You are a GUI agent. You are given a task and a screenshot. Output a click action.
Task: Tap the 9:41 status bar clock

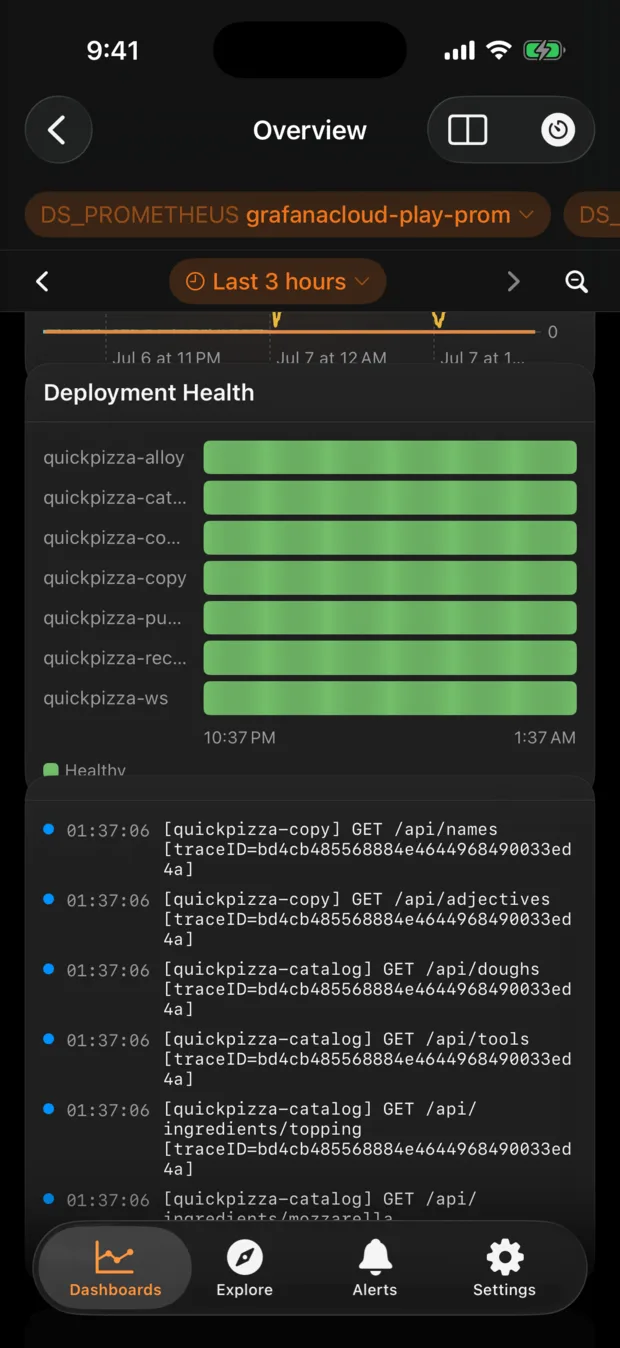[x=112, y=50]
